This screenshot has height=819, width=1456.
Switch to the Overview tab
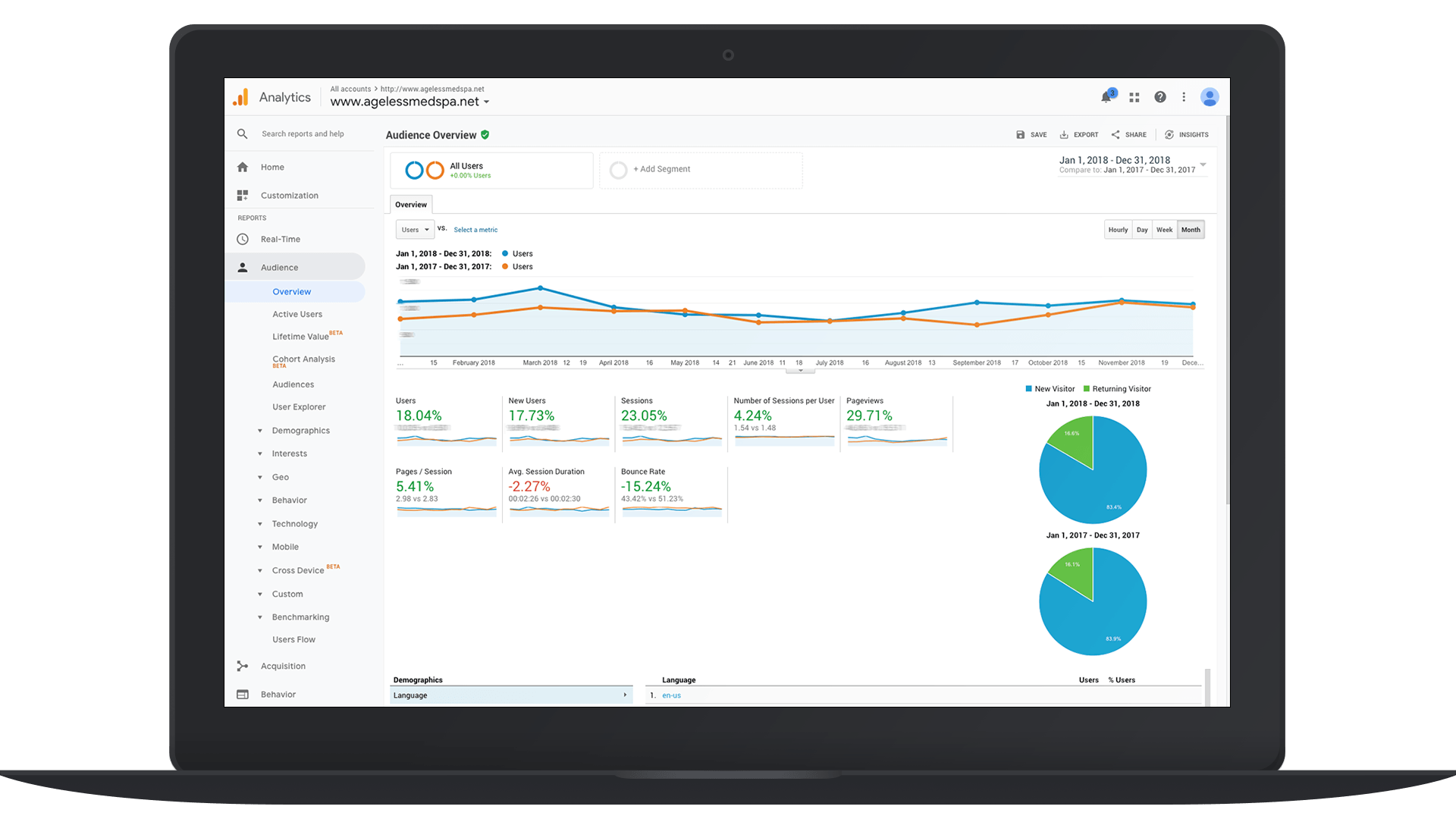pos(410,204)
